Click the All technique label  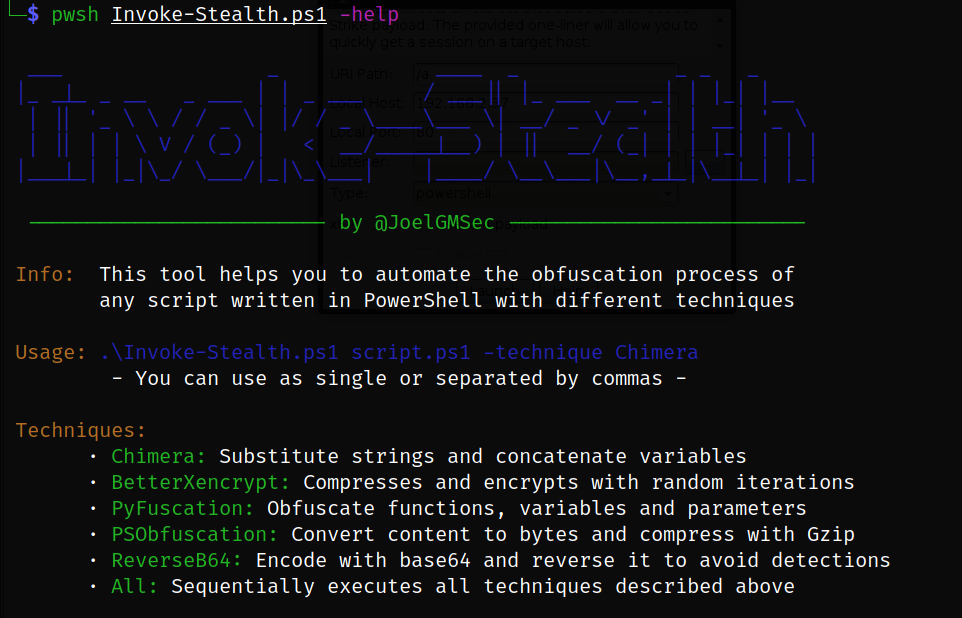point(135,587)
